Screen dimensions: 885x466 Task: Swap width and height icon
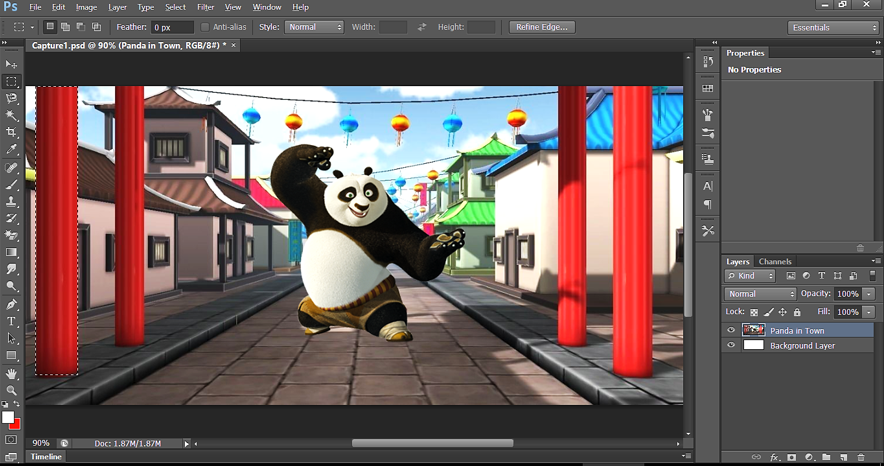point(422,27)
